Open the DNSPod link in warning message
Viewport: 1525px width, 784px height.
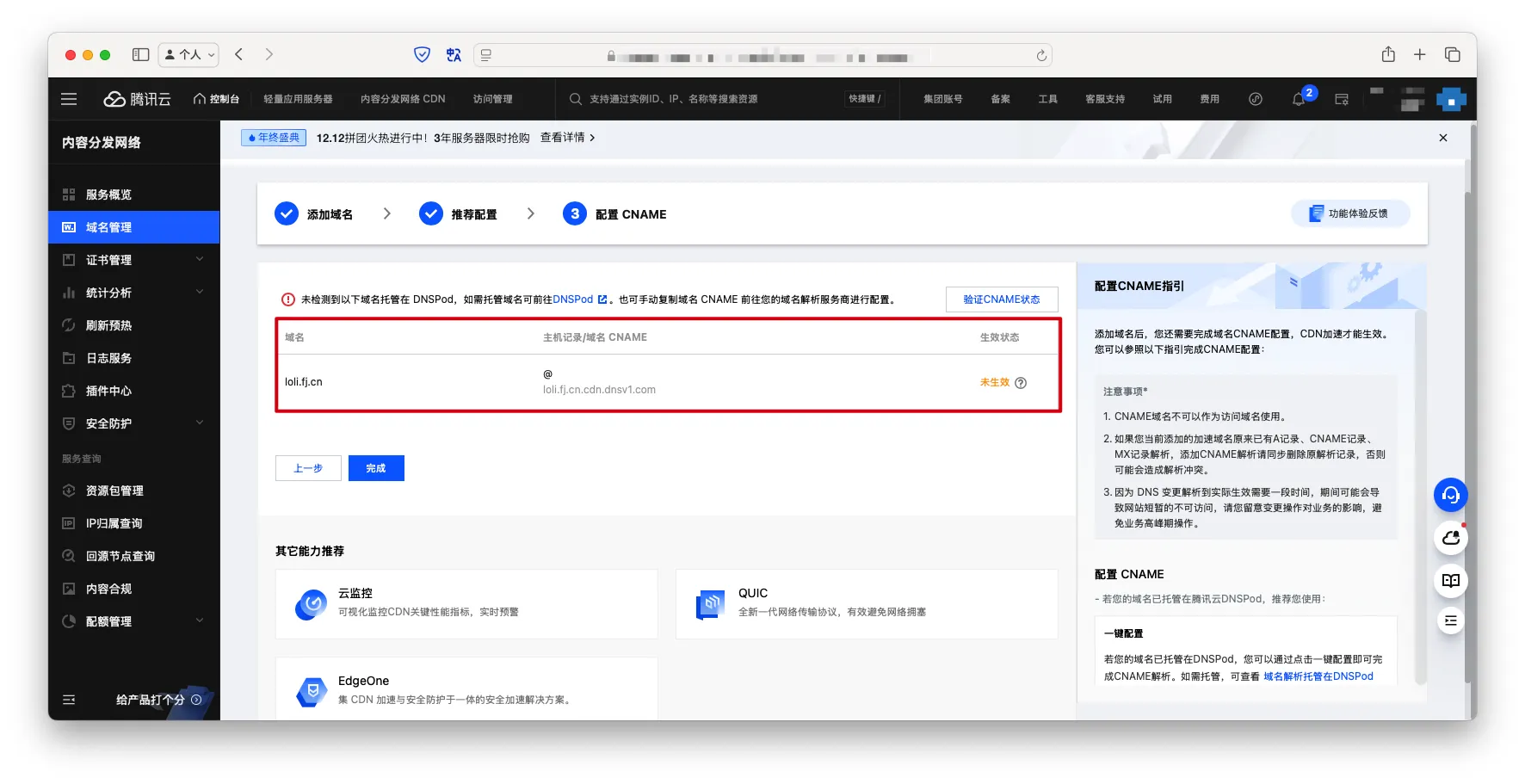tap(573, 299)
